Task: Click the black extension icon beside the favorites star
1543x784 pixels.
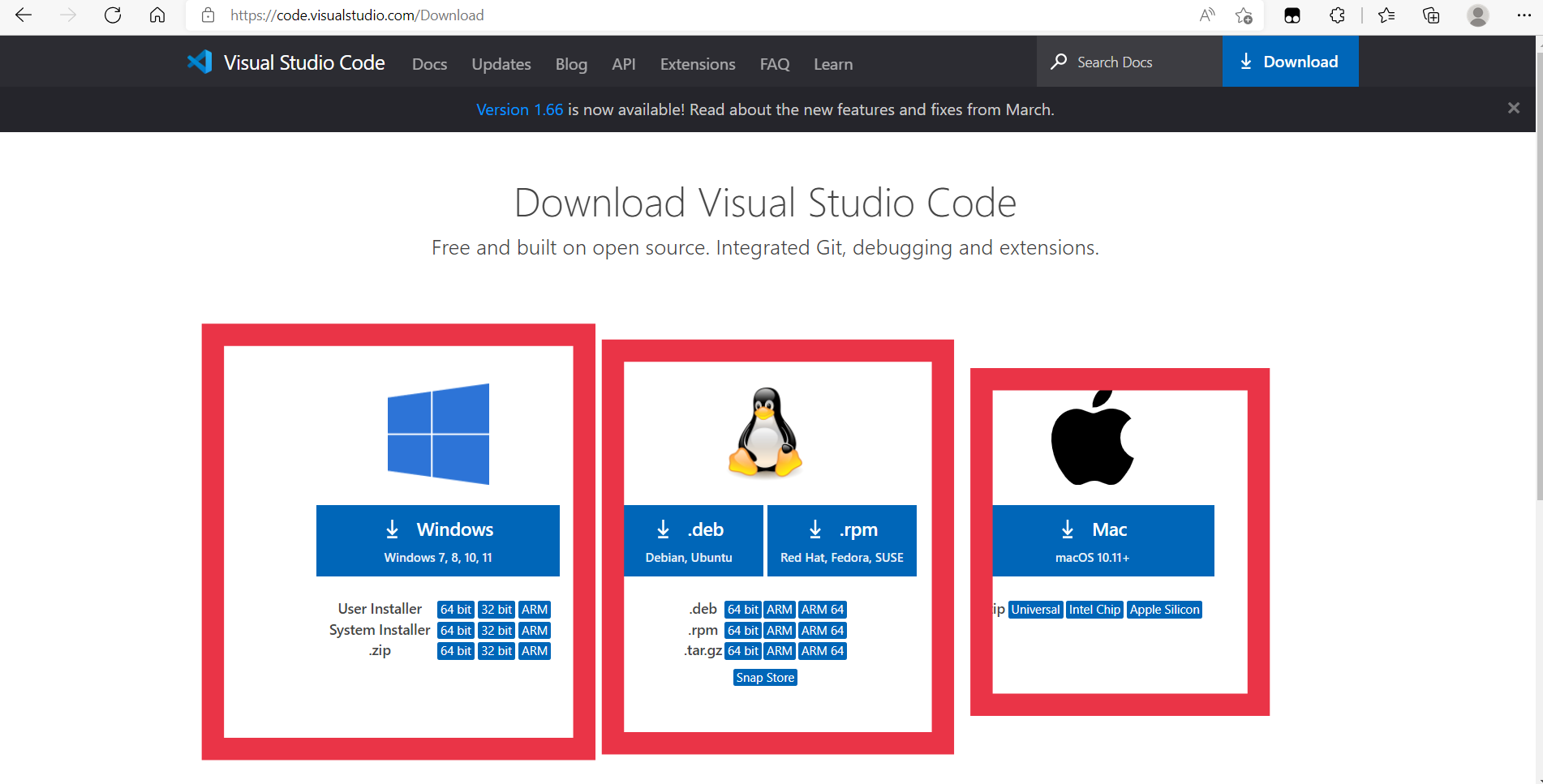Action: pyautogui.click(x=1292, y=15)
